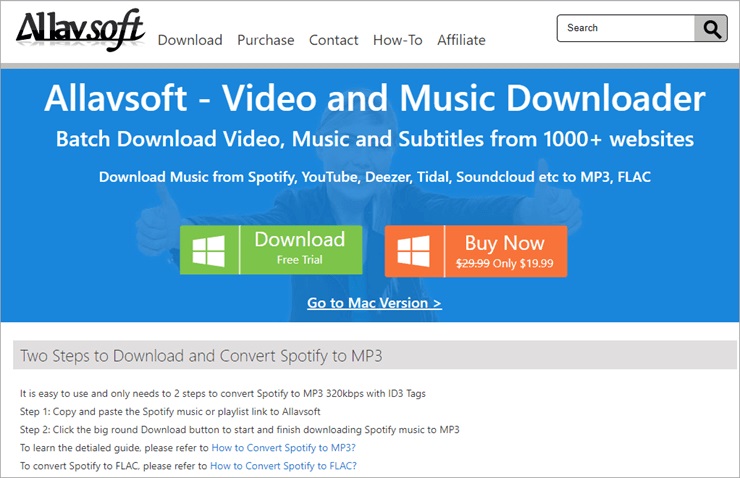Click Two Steps to Download and Convert heading

[x=201, y=356]
